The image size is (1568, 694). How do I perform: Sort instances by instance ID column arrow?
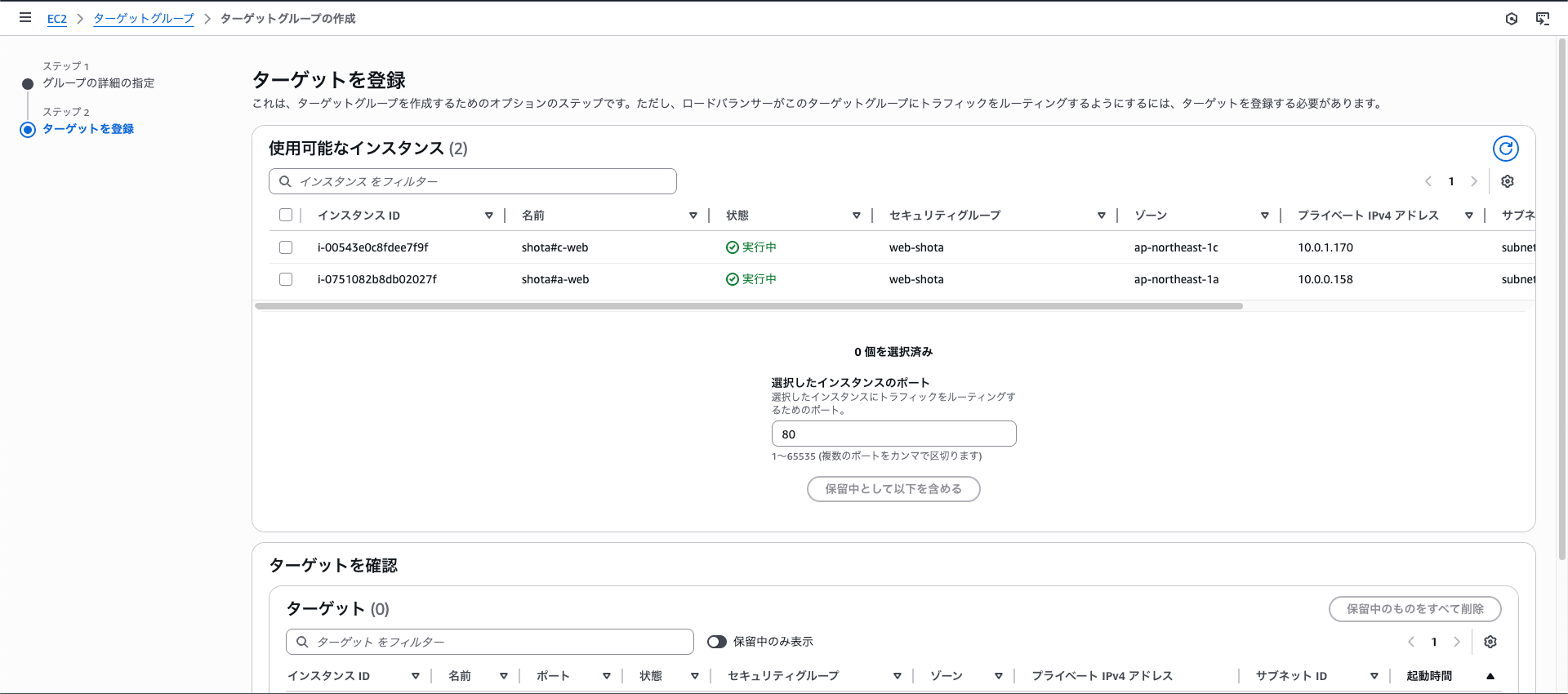pyautogui.click(x=489, y=216)
